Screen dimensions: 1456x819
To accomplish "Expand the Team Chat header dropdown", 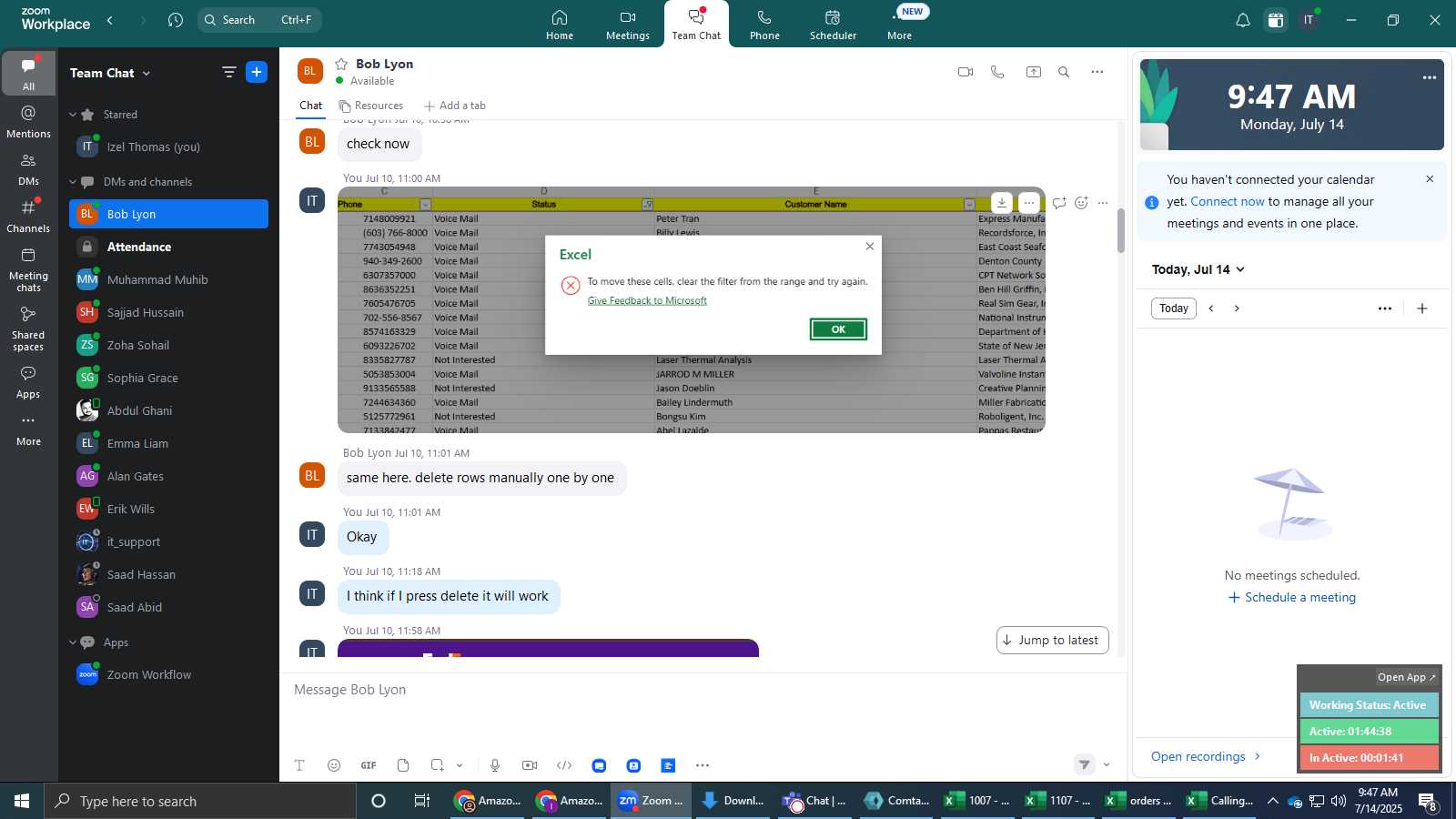I will [x=147, y=74].
